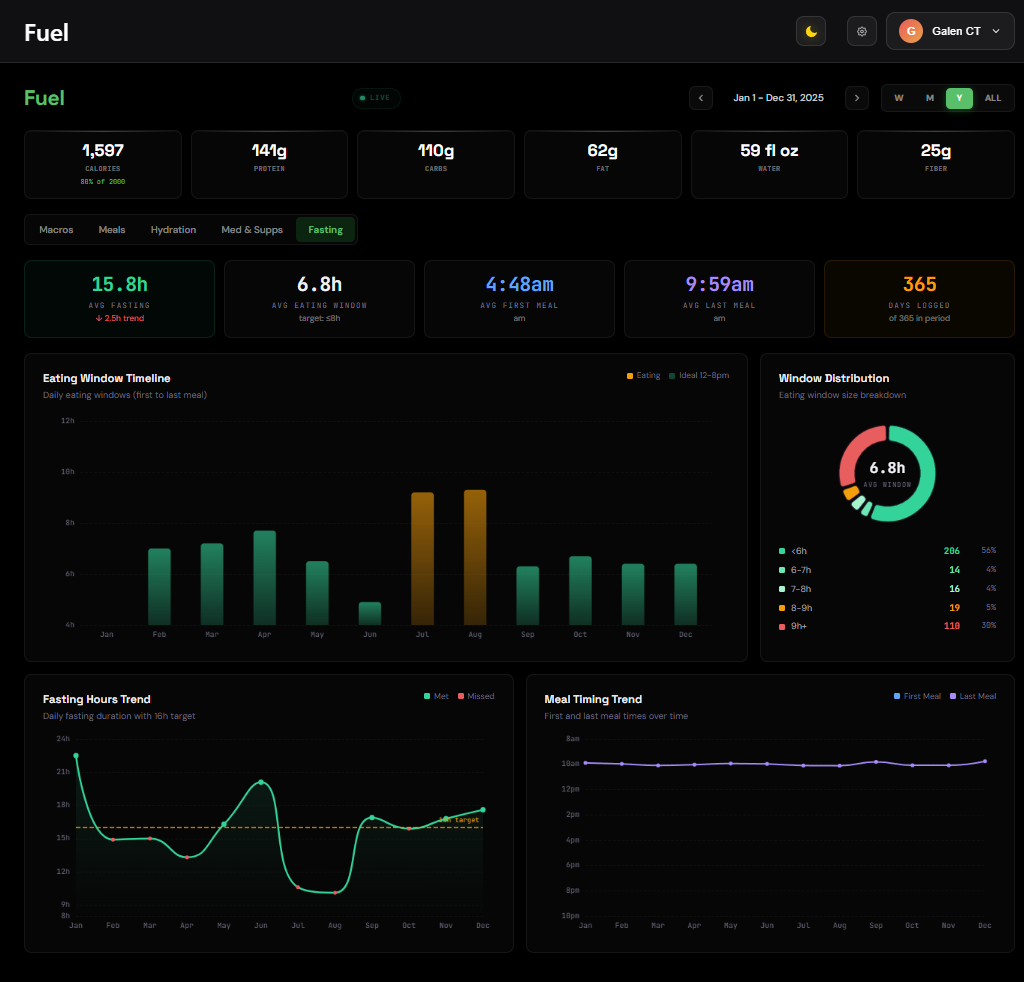Screen dimensions: 1024x982
Task: Click the orange G avatar
Action: pyautogui.click(x=910, y=31)
